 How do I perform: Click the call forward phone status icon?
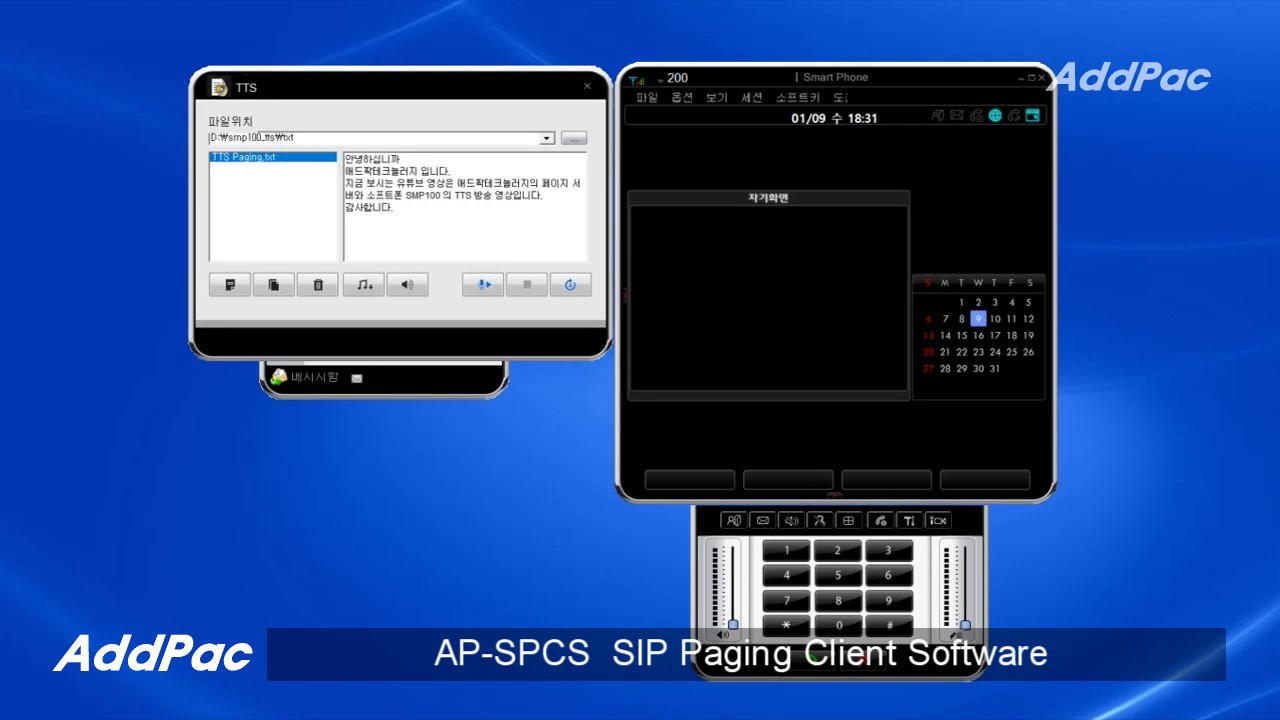(x=976, y=116)
